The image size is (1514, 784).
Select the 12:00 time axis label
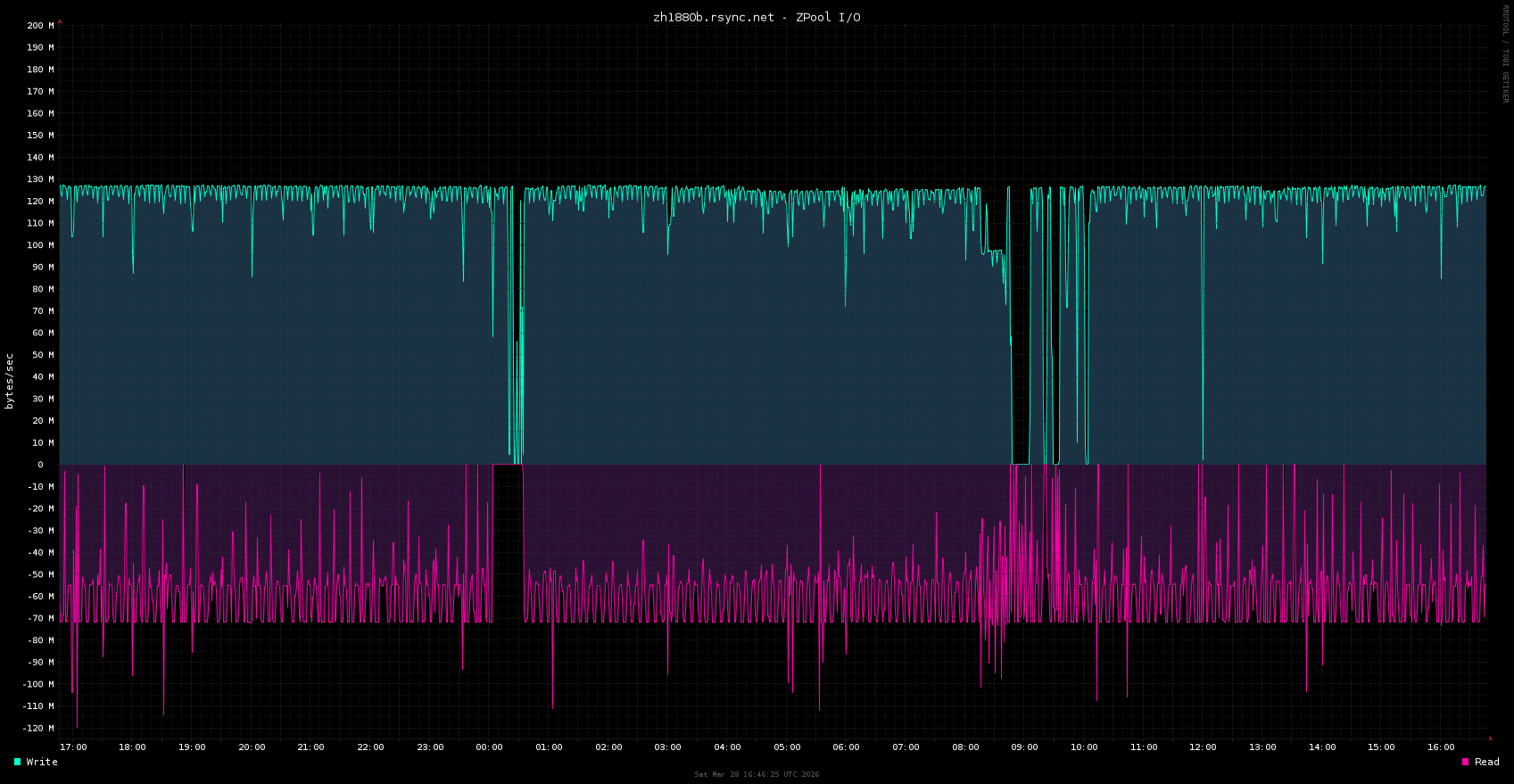pos(1203,747)
